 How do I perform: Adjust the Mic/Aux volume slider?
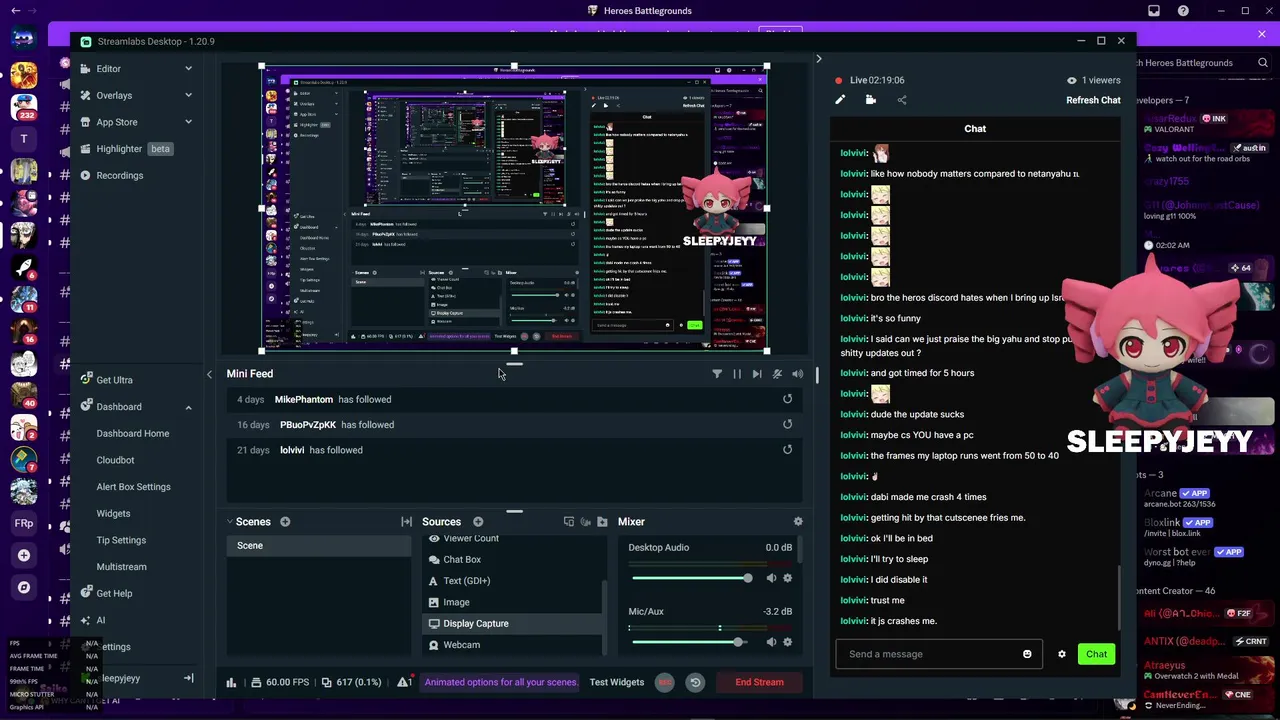(691, 642)
